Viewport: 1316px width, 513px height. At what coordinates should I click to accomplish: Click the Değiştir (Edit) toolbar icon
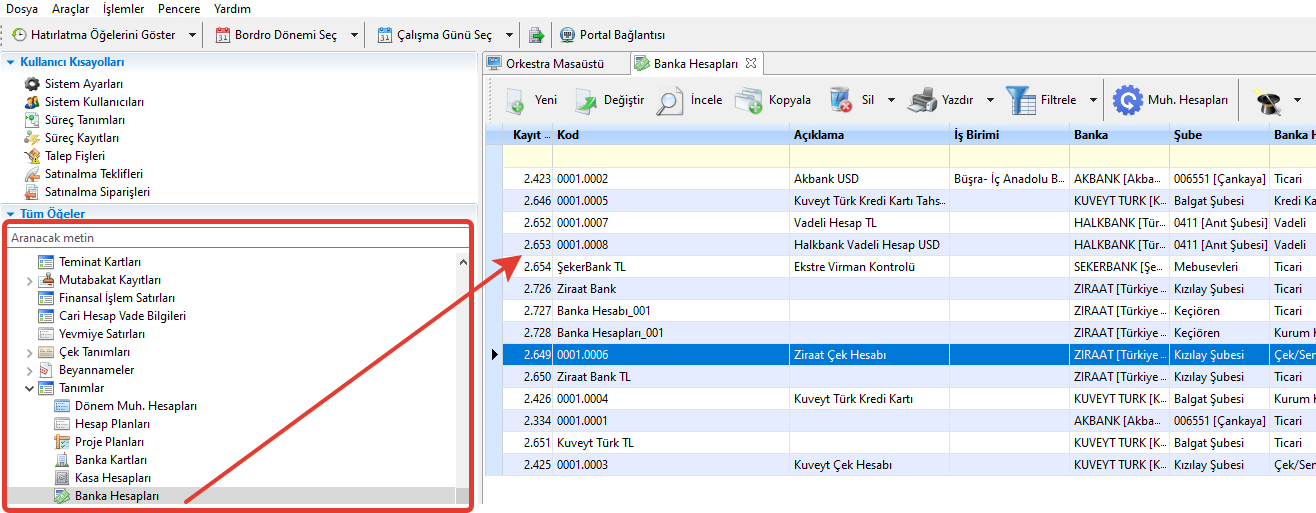pos(583,100)
